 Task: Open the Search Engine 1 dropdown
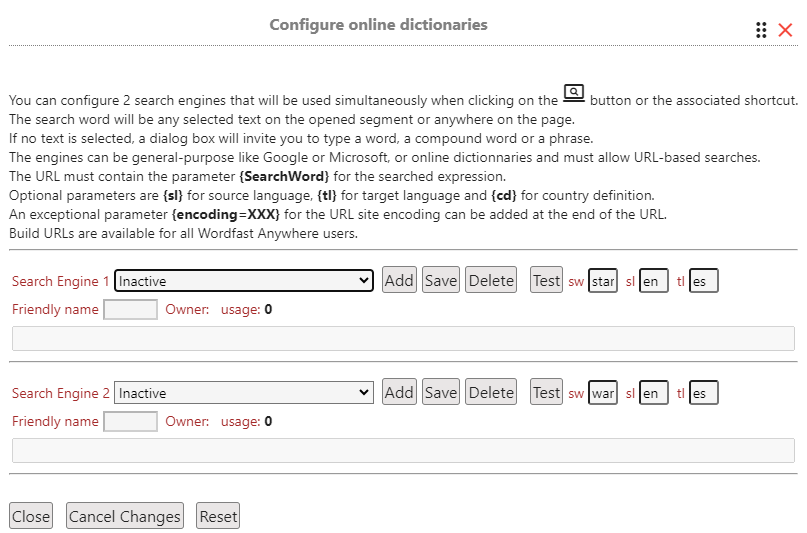pos(244,281)
